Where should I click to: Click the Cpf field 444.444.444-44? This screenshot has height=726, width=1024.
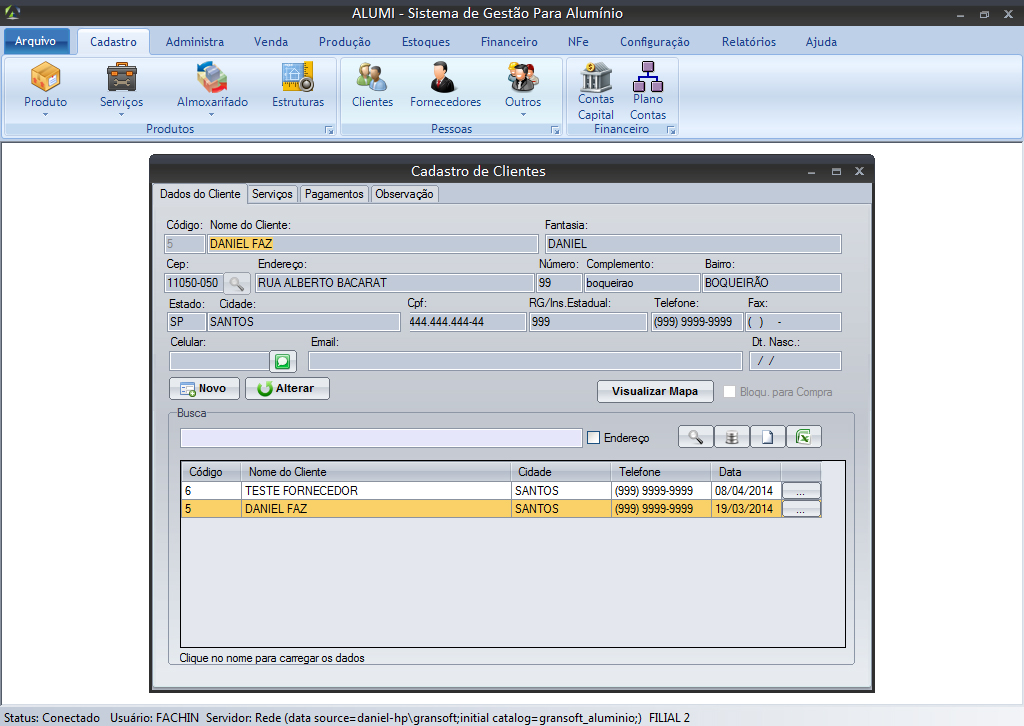(467, 322)
